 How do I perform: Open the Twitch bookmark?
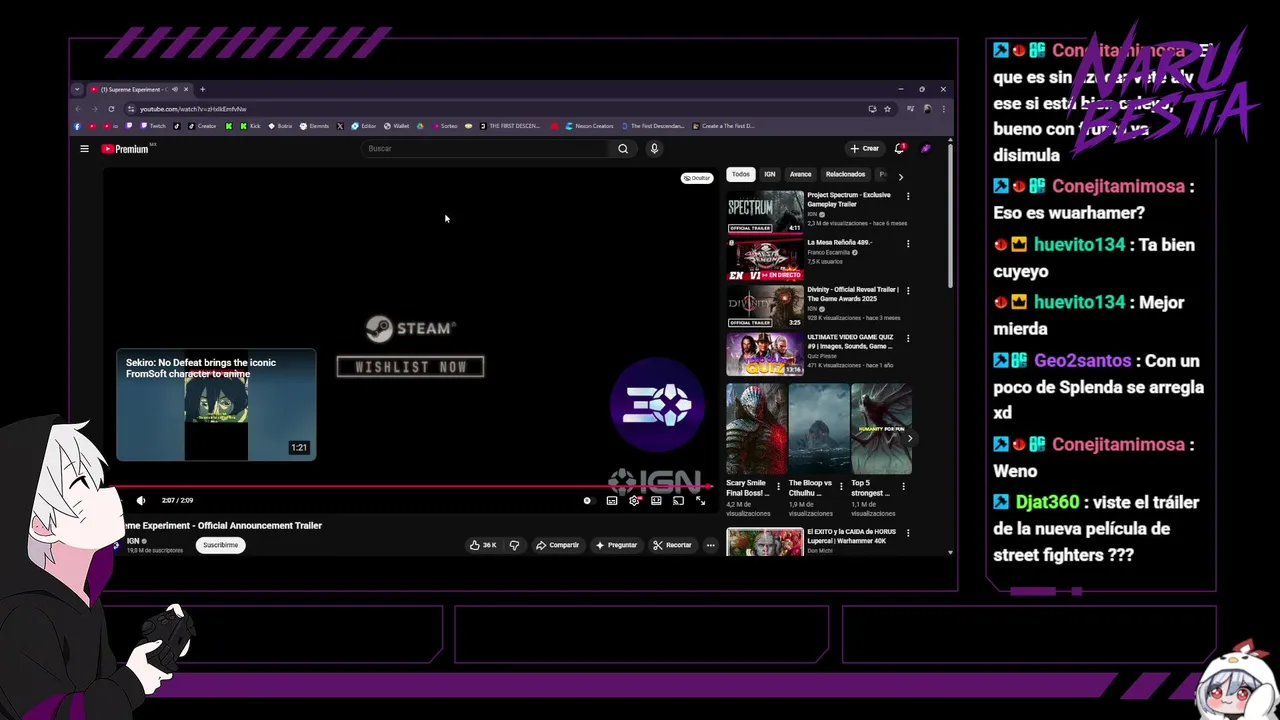point(153,126)
